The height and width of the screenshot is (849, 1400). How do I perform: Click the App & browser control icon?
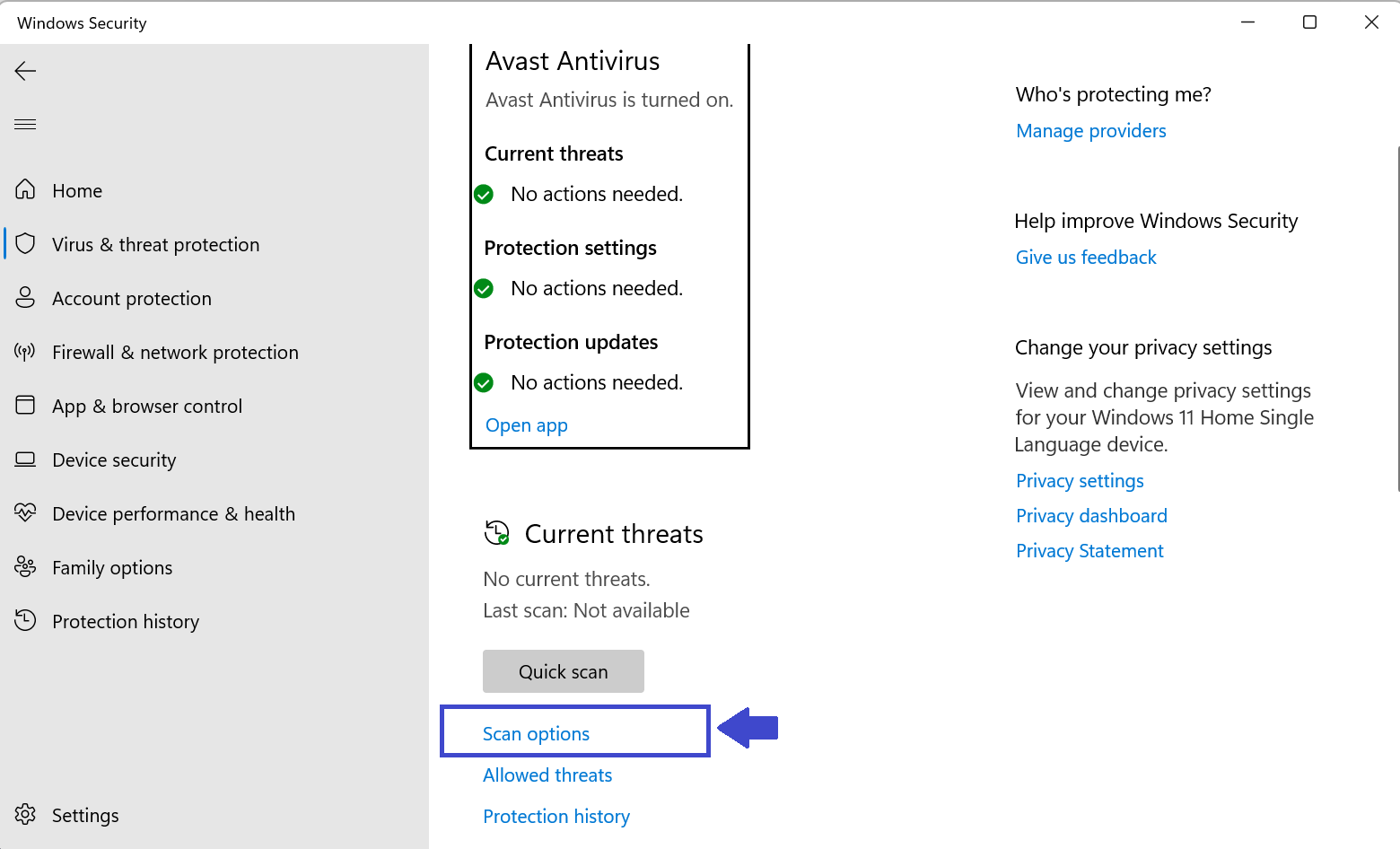(25, 406)
